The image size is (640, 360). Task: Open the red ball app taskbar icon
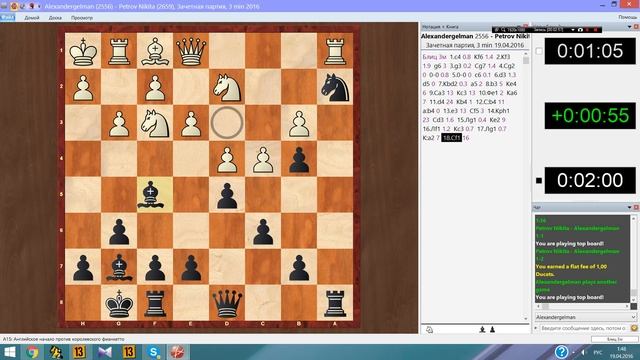(x=177, y=352)
